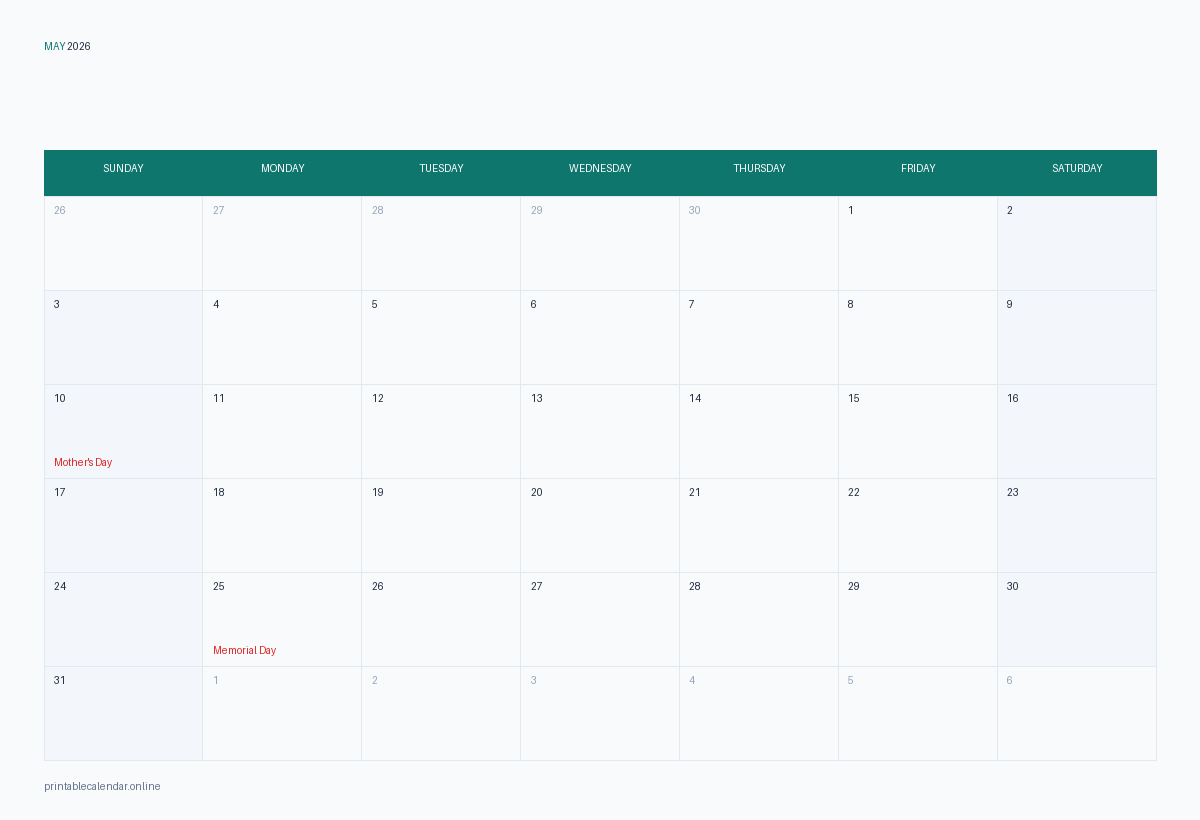Click the MAY 2026 title text
The image size is (1200, 820).
coord(67,47)
